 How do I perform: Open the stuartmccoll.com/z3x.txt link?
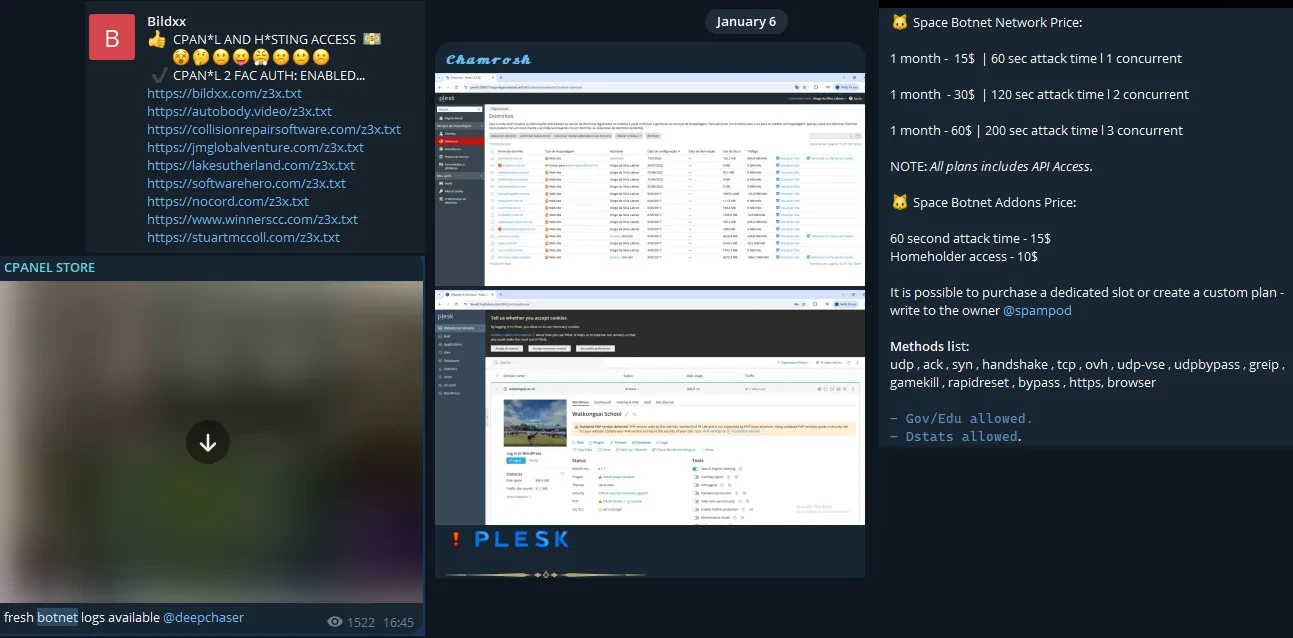point(243,237)
